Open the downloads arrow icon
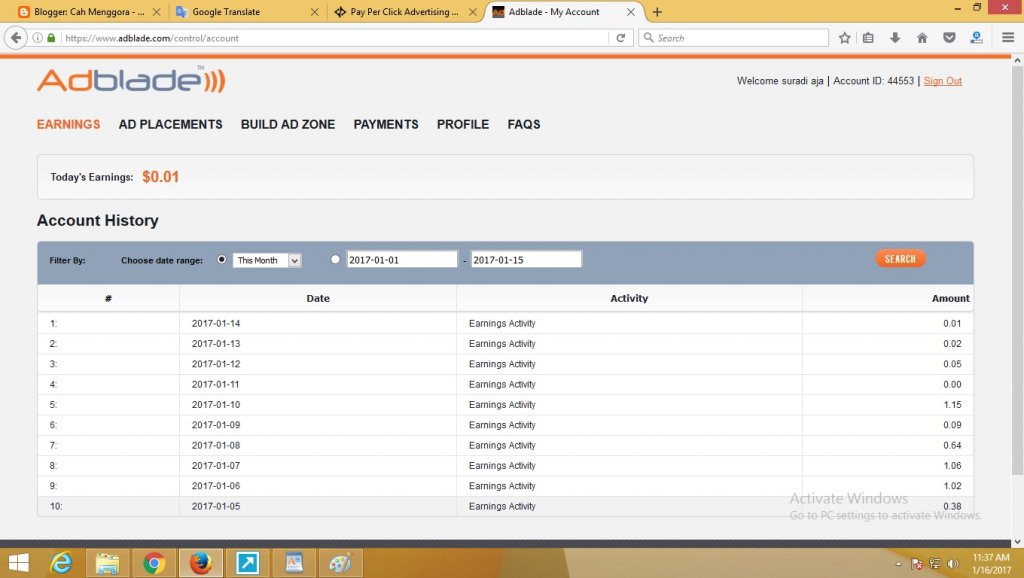This screenshot has width=1024, height=578. click(x=895, y=38)
